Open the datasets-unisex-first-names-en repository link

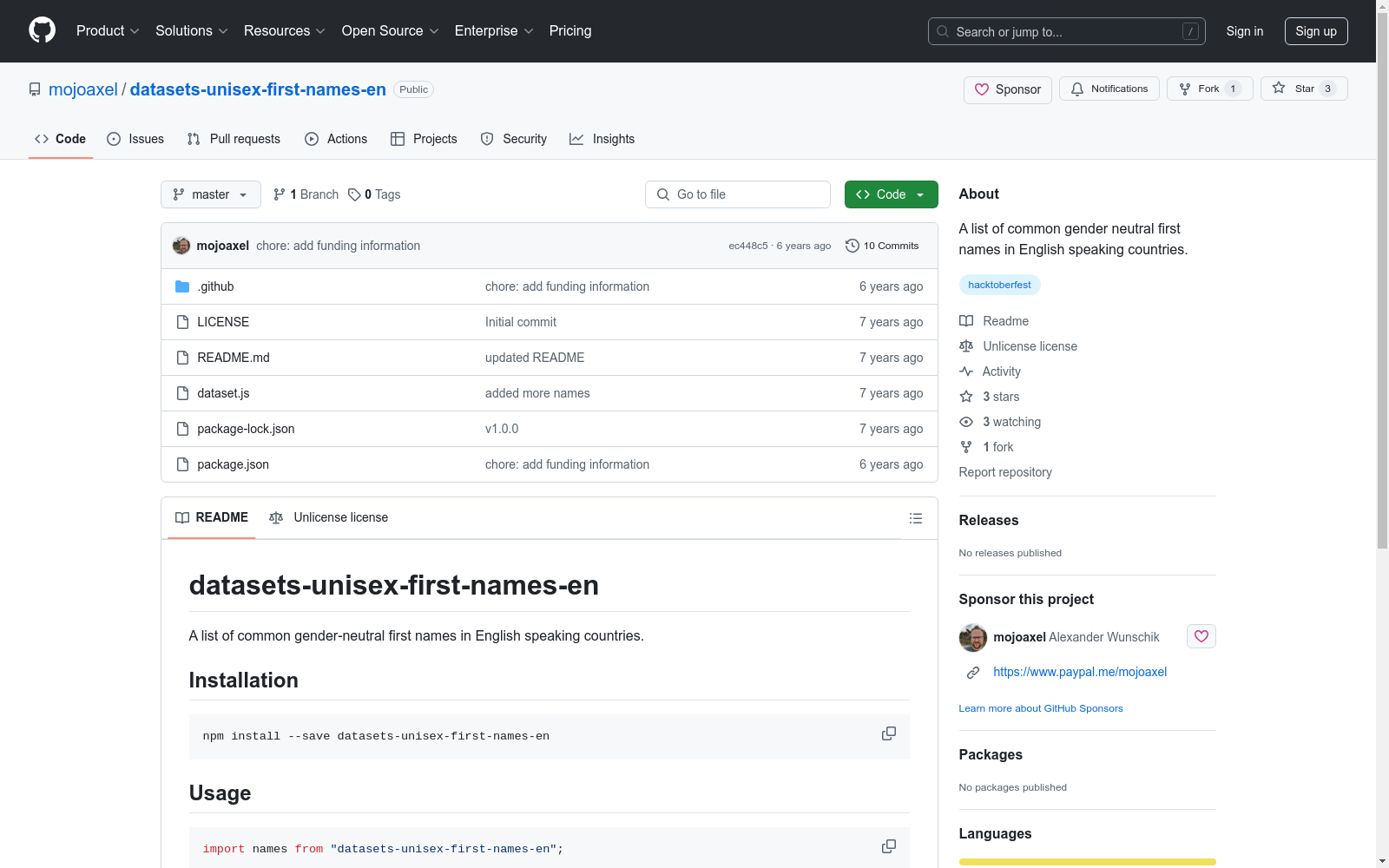[x=258, y=89]
